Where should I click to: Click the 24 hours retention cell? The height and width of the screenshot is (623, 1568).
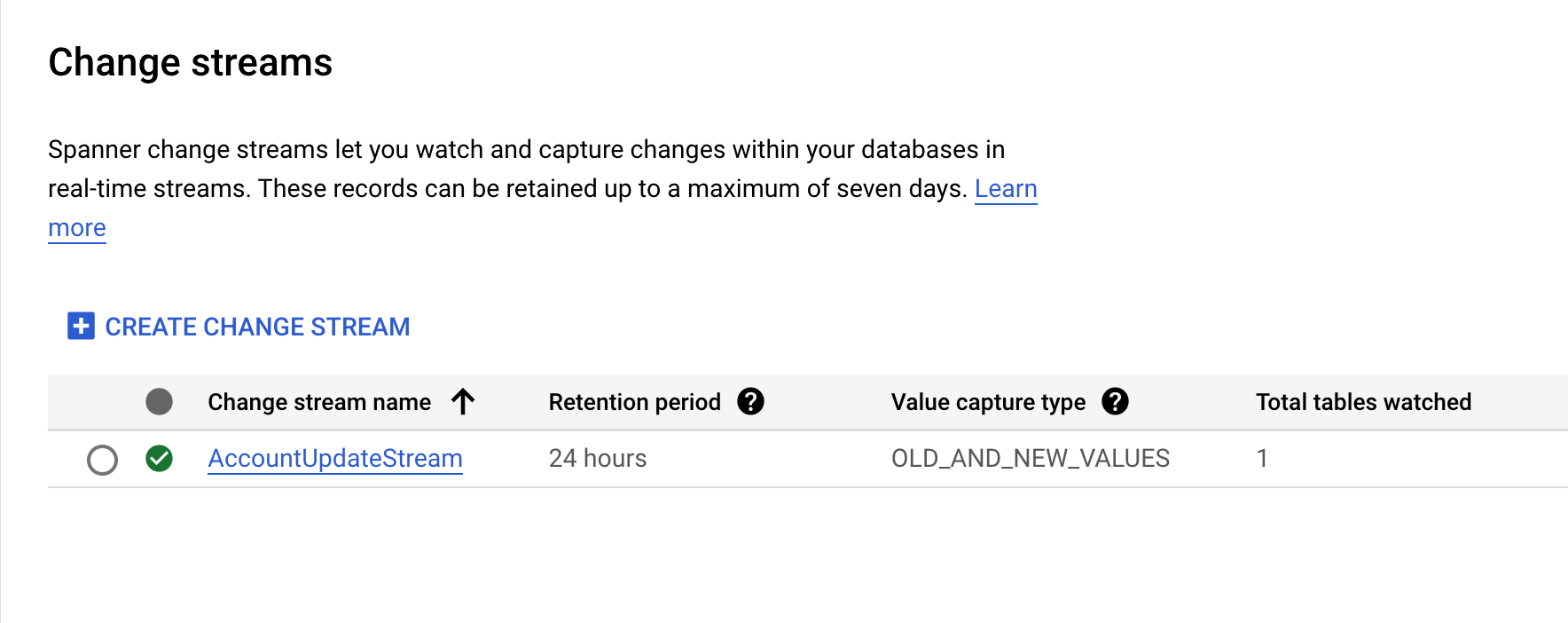click(x=598, y=458)
